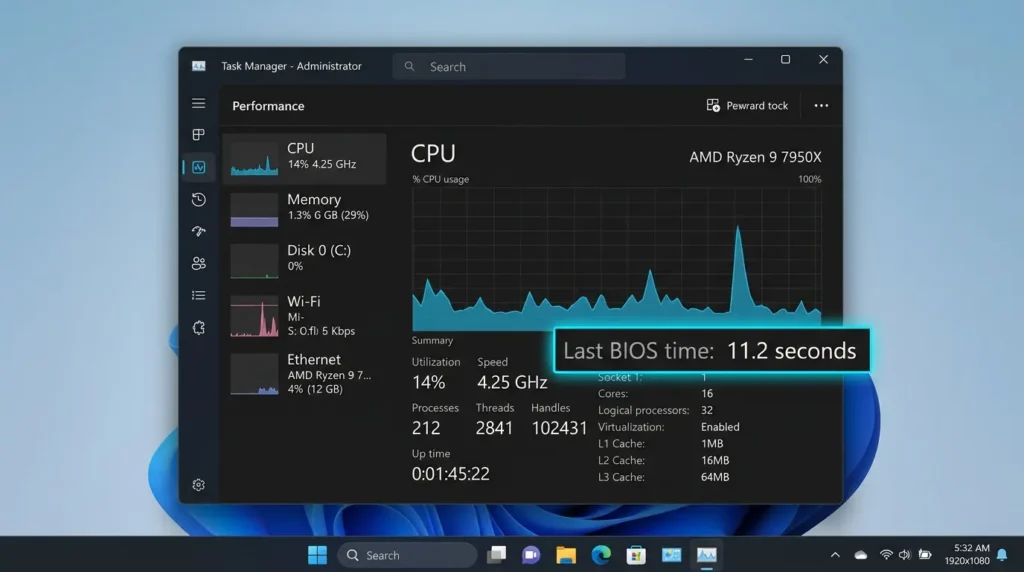
Task: Click the 4.25 GHz speed value
Action: click(512, 382)
